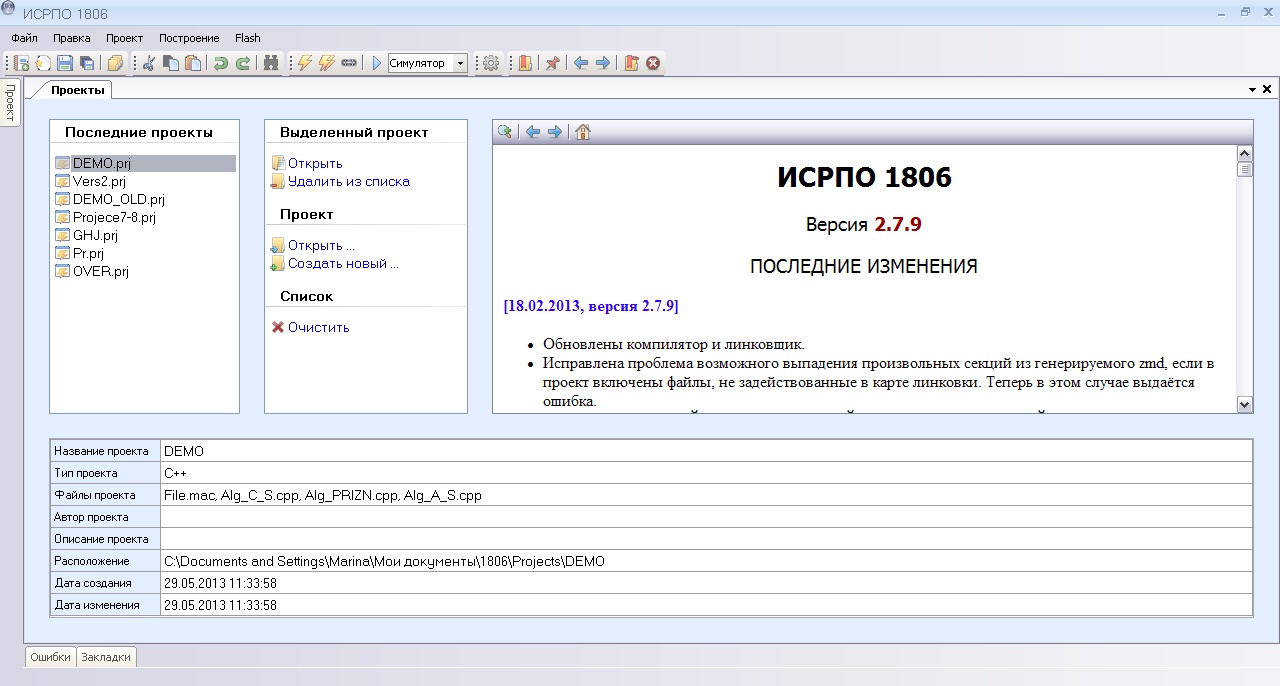Viewport: 1280px width, 686px height.
Task: Expand the tab list arrow beside Проекты
Action: pos(1252,90)
